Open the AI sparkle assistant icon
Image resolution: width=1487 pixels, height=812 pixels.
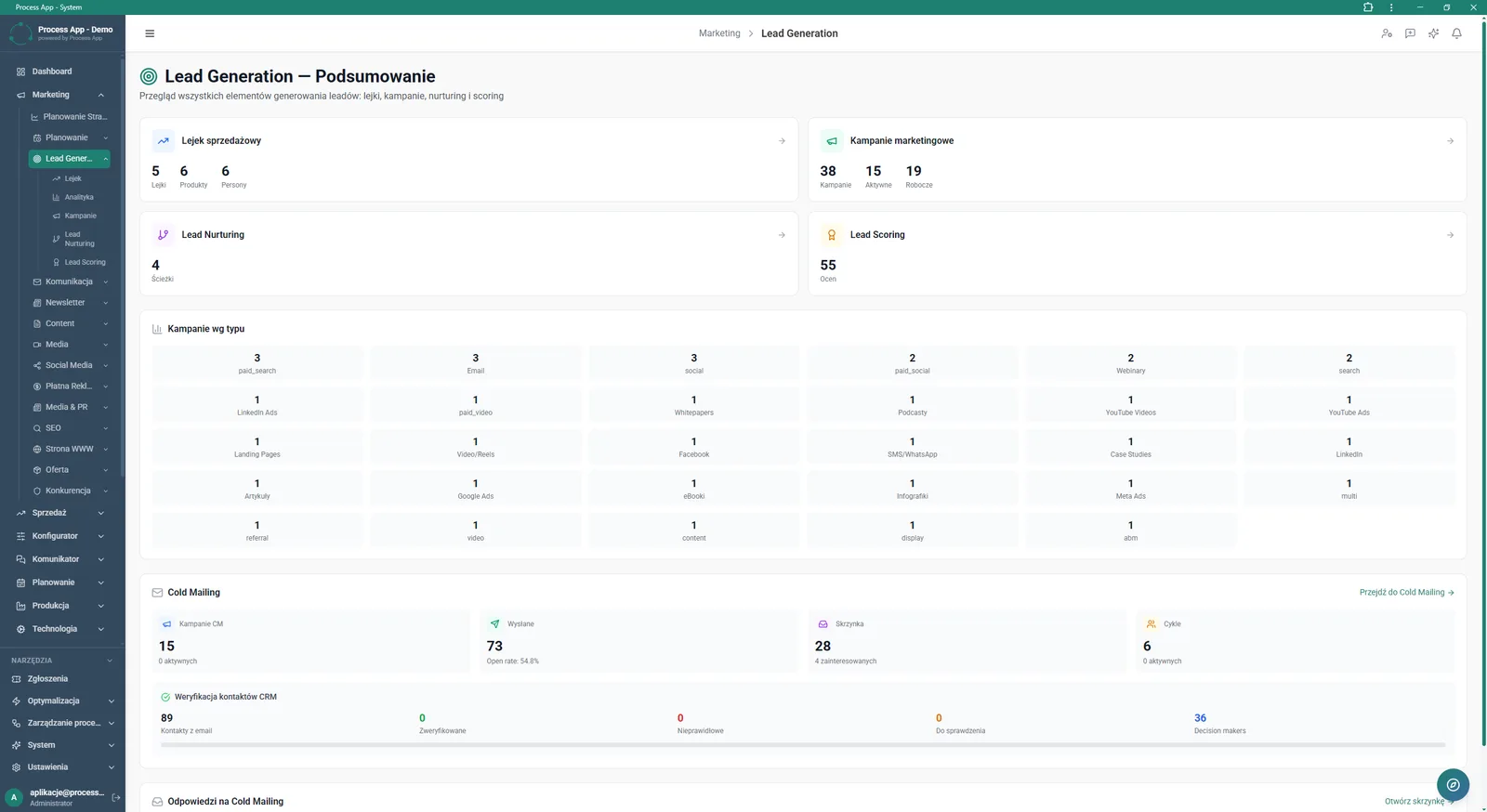click(1433, 33)
